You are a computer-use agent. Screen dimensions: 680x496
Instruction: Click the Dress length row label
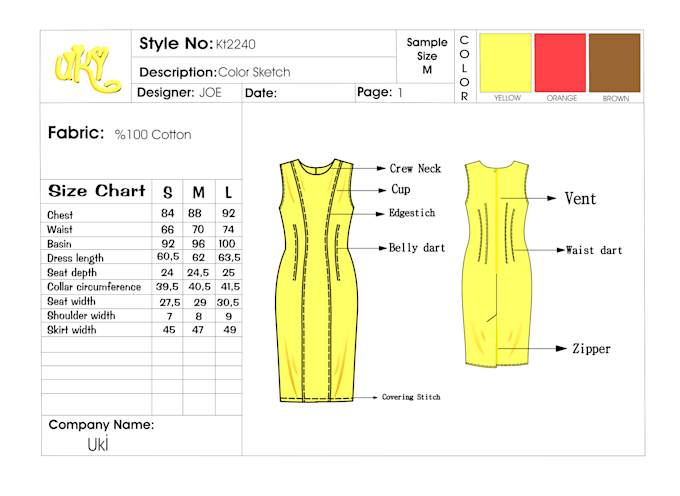pos(75,258)
